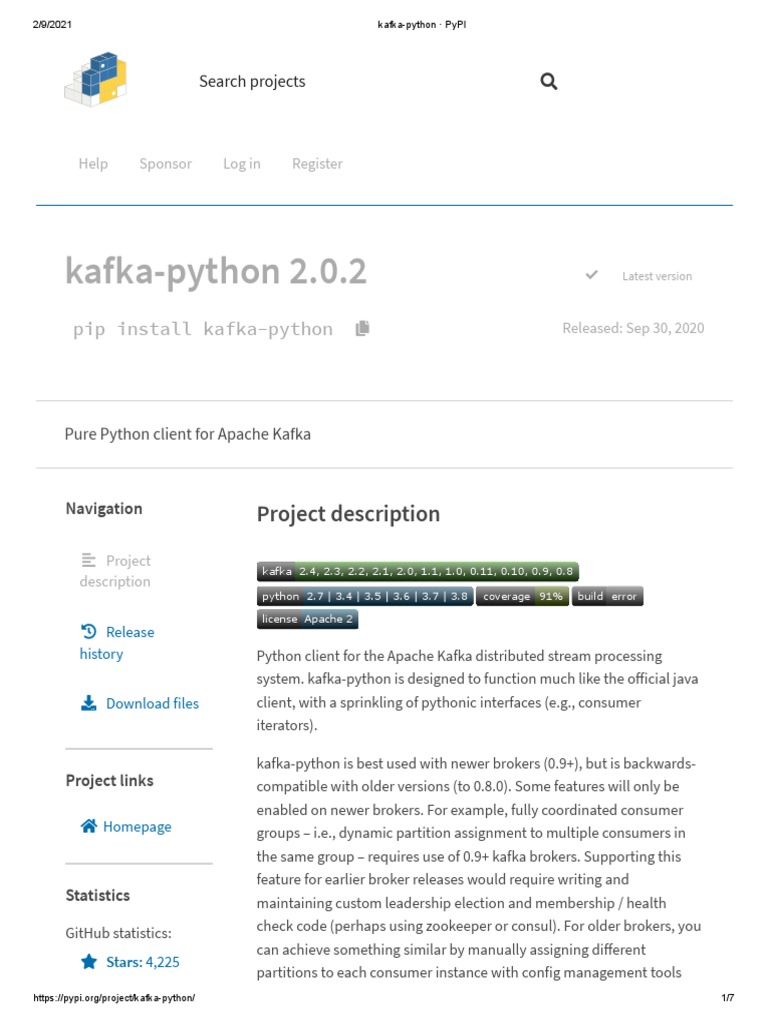Click the Release history clock icon

coord(89,631)
